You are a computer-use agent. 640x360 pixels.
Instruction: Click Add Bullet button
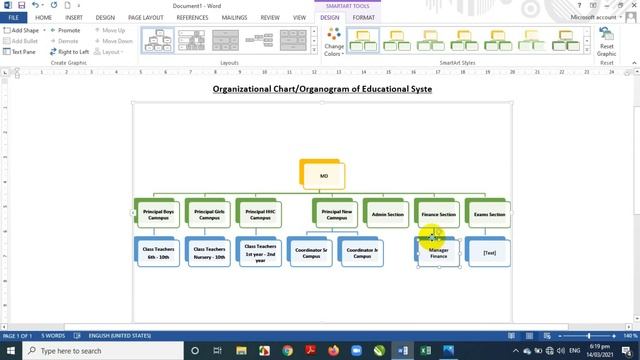pyautogui.click(x=20, y=41)
